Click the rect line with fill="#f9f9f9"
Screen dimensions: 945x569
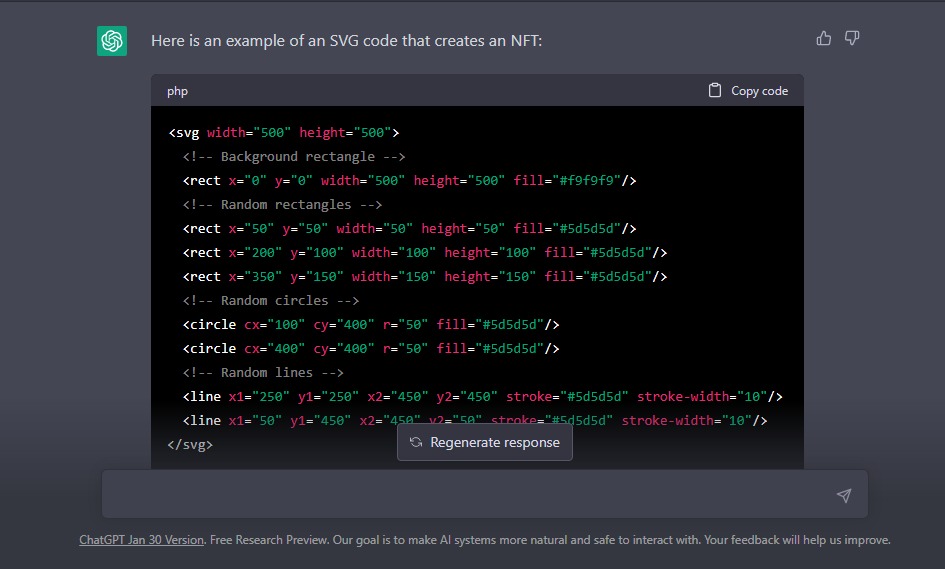click(410, 181)
